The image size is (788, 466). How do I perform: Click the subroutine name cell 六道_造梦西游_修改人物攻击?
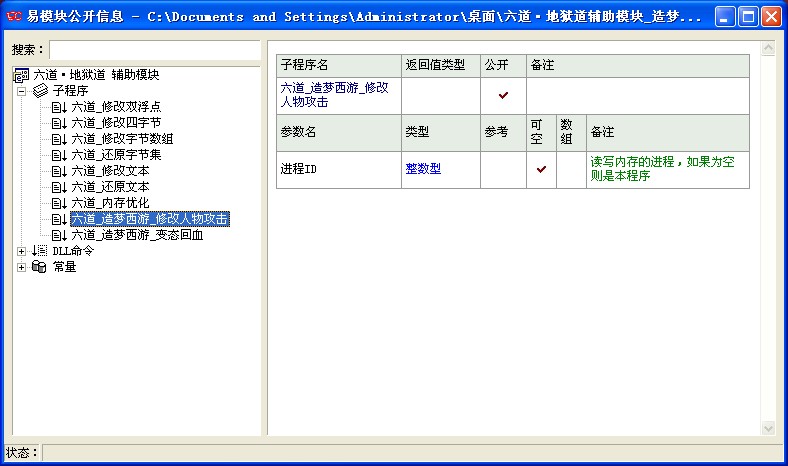(339, 96)
